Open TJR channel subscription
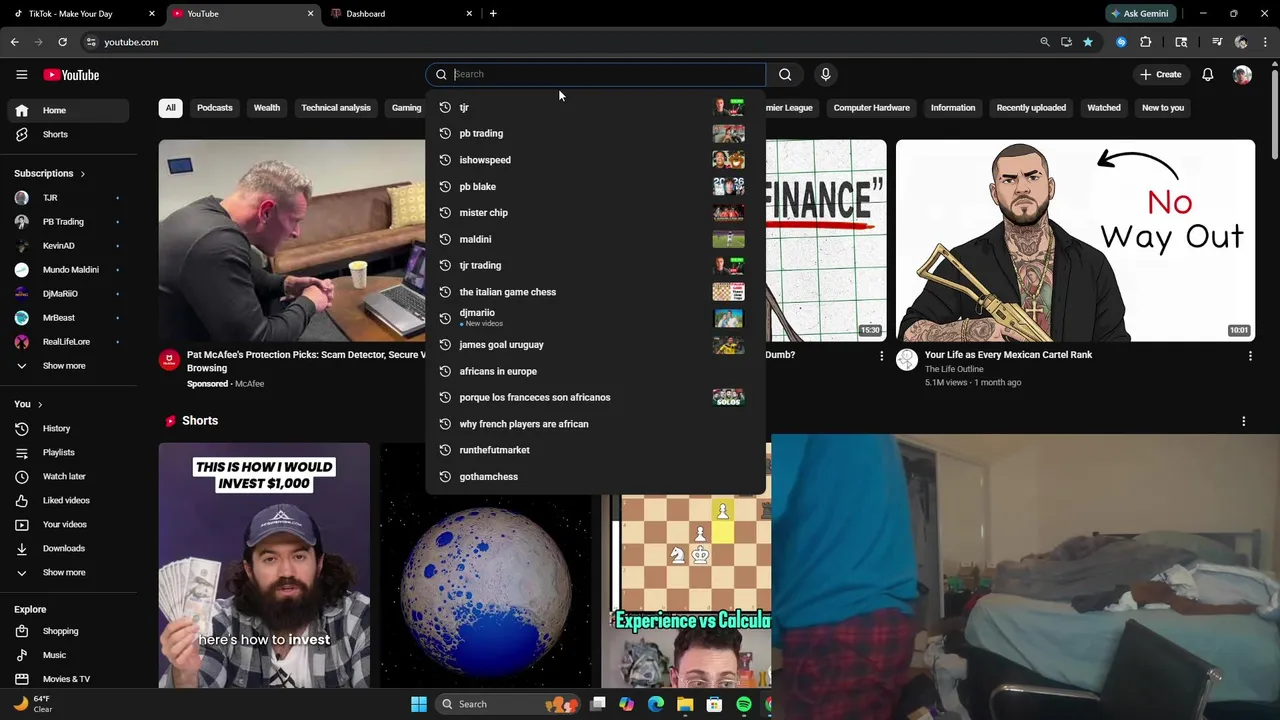 68,198
